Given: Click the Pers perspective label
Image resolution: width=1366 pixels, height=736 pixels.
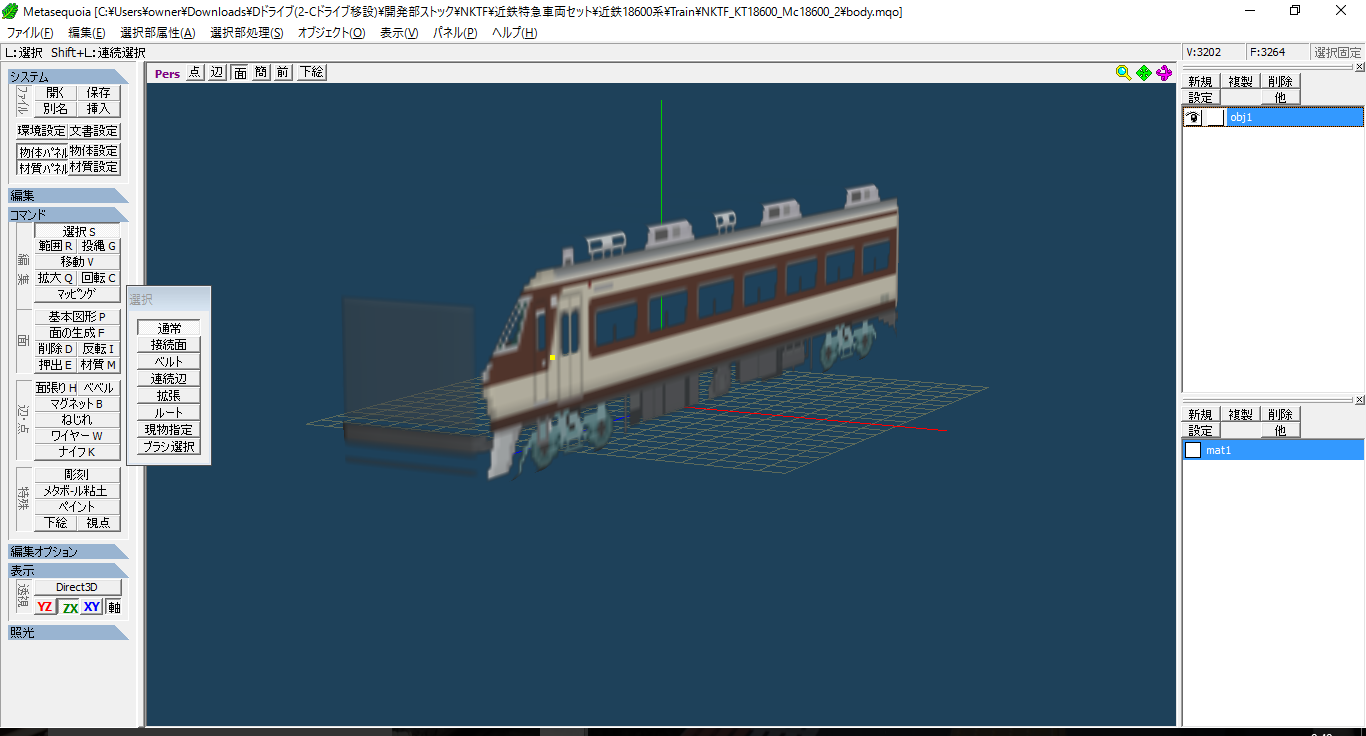Looking at the screenshot, I should coord(167,73).
